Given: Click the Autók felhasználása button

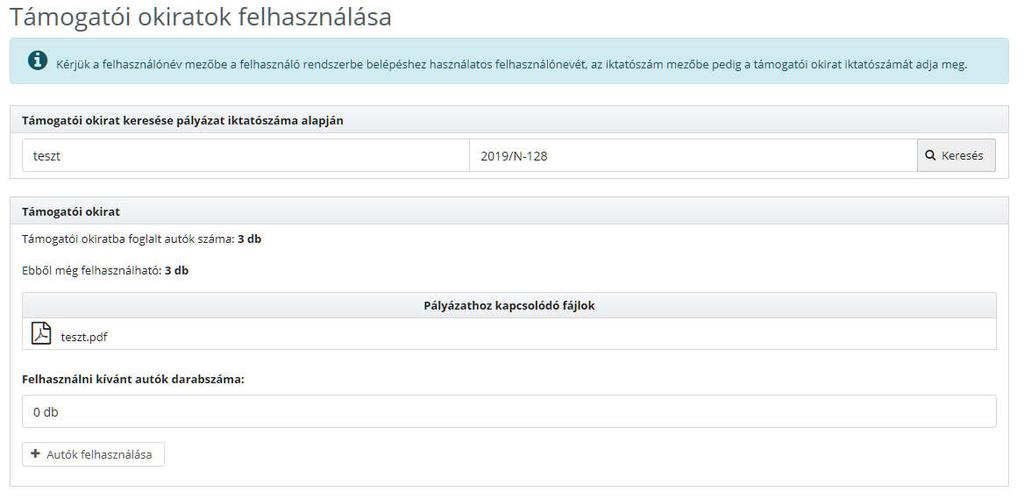Looking at the screenshot, I should pyautogui.click(x=93, y=455).
